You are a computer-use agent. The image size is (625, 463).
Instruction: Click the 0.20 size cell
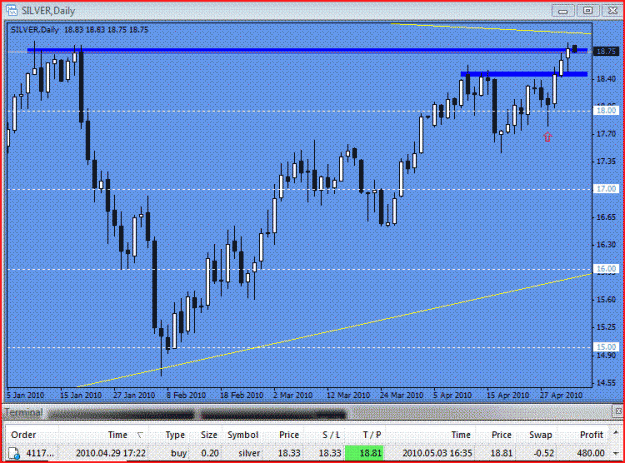click(209, 453)
